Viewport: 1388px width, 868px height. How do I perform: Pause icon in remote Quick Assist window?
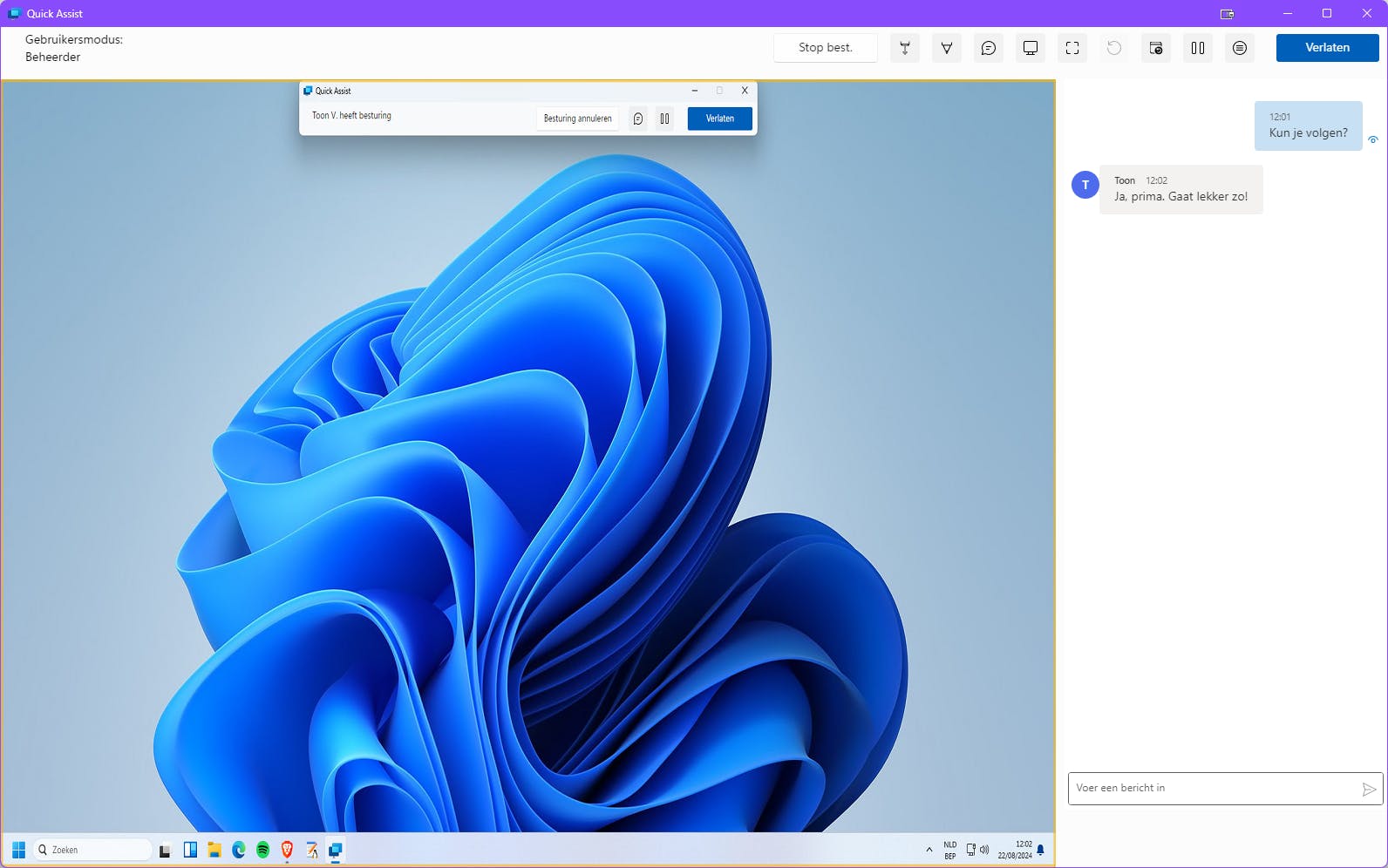(664, 119)
